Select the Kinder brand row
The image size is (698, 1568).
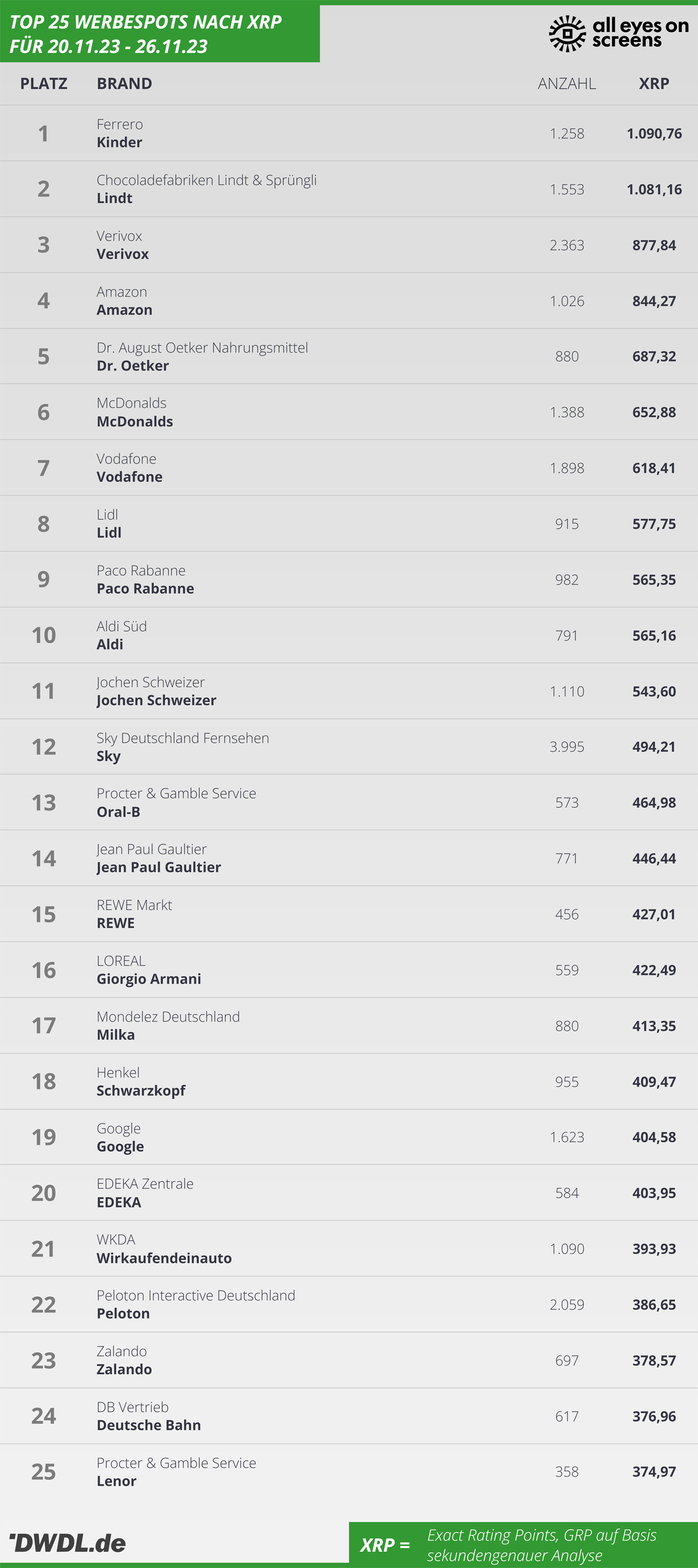pos(348,133)
